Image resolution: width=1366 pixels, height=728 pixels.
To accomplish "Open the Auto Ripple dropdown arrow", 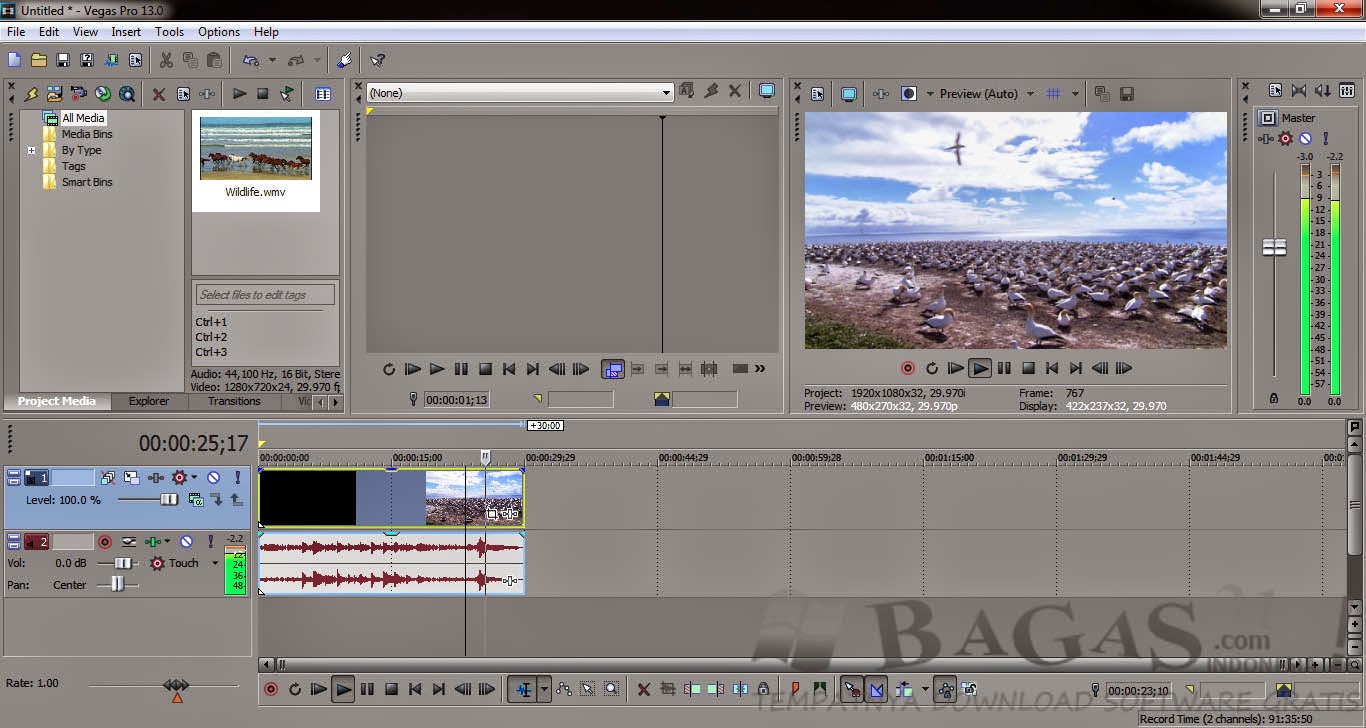I will (925, 689).
